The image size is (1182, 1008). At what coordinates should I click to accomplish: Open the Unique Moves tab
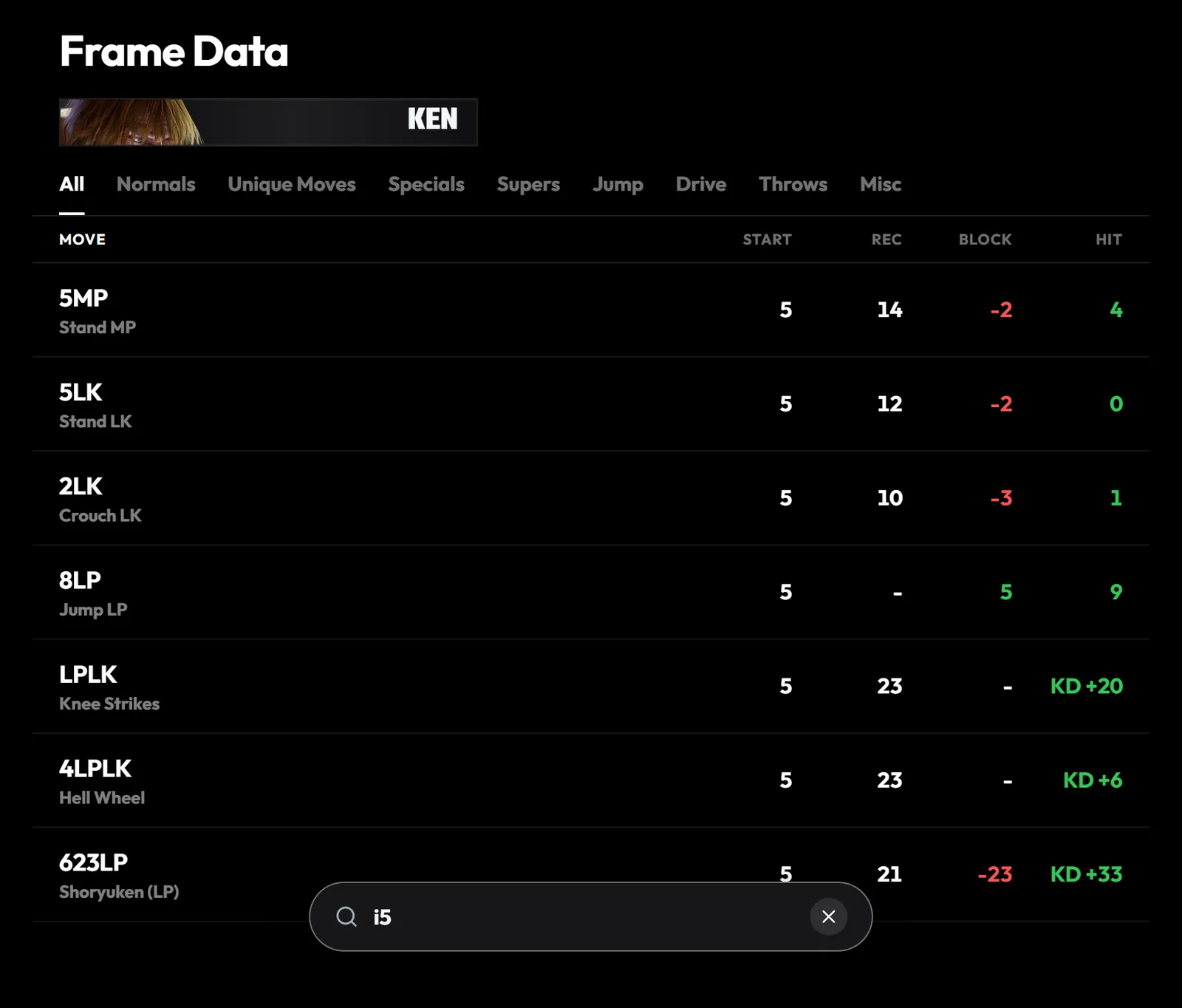292,184
